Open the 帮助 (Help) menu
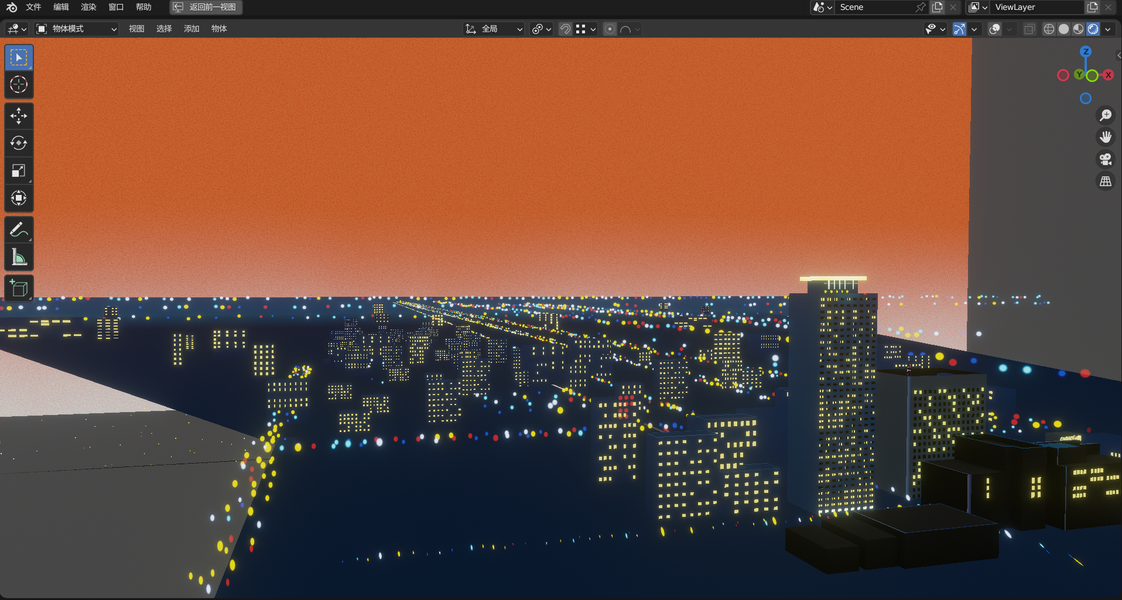 (x=144, y=7)
